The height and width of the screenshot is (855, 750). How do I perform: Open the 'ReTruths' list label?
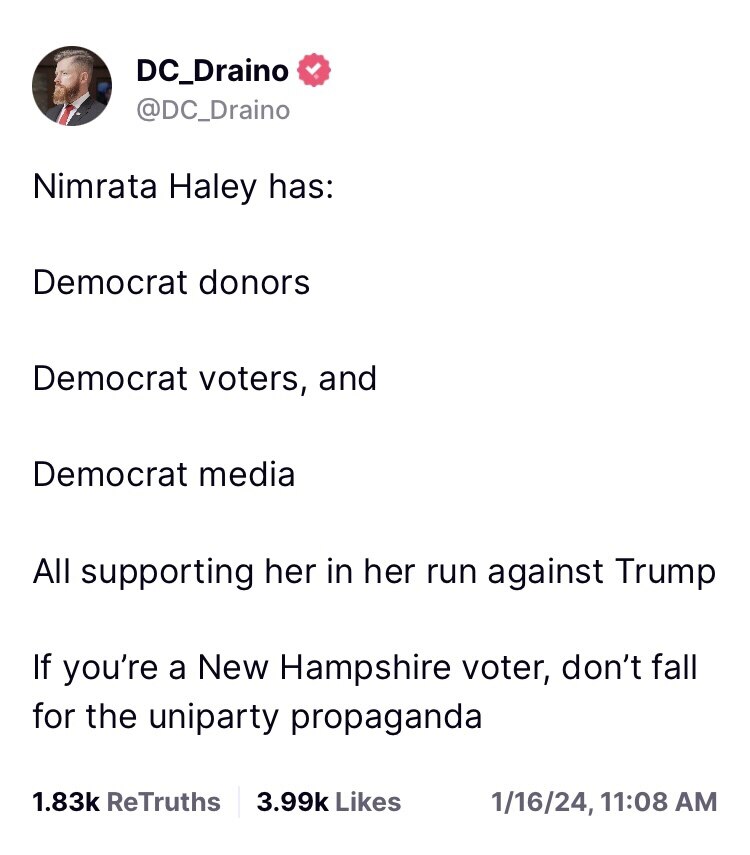[162, 801]
